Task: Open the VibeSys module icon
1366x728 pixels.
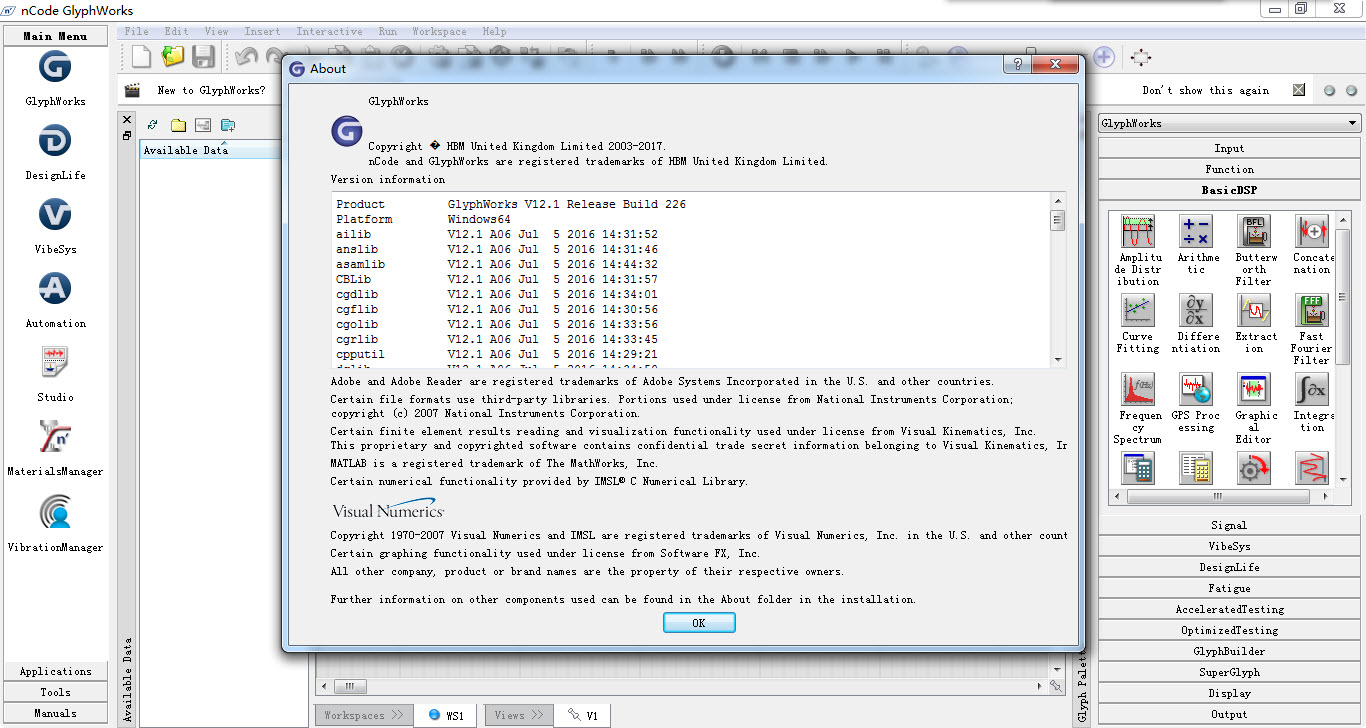Action: (x=56, y=216)
